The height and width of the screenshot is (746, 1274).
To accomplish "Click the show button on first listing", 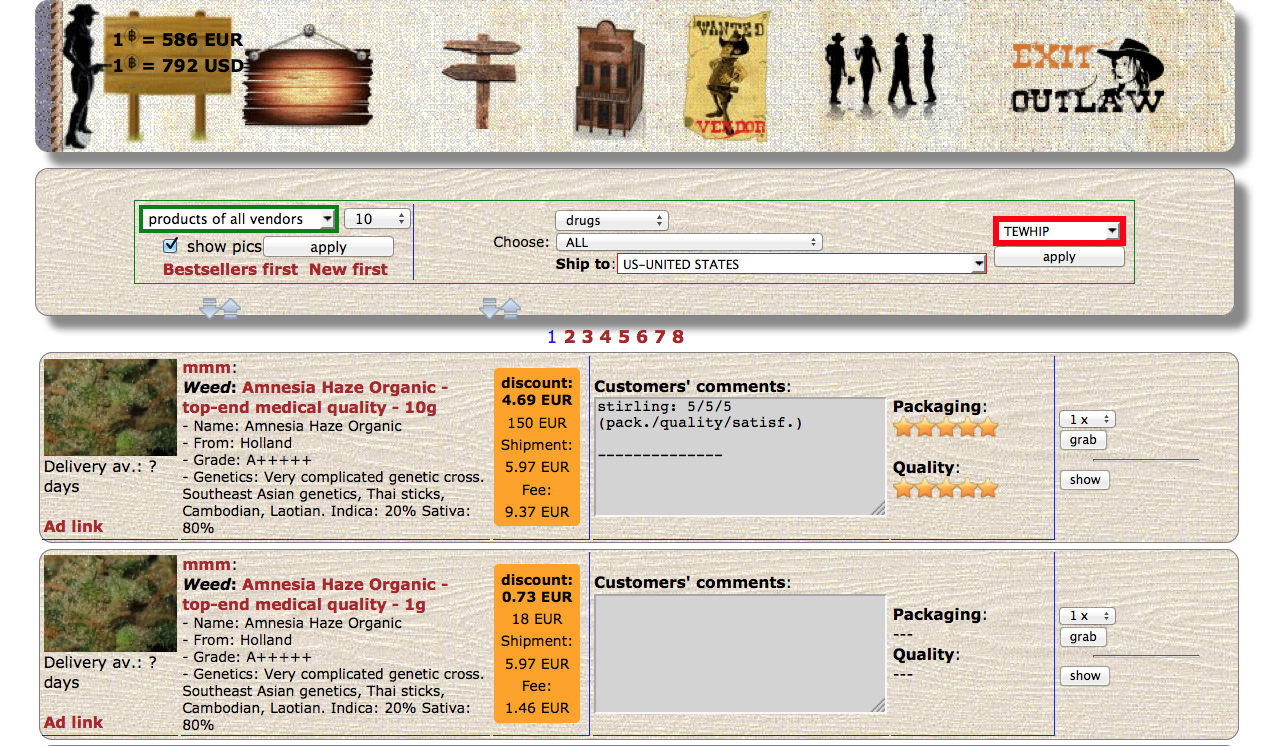I will click(1084, 480).
